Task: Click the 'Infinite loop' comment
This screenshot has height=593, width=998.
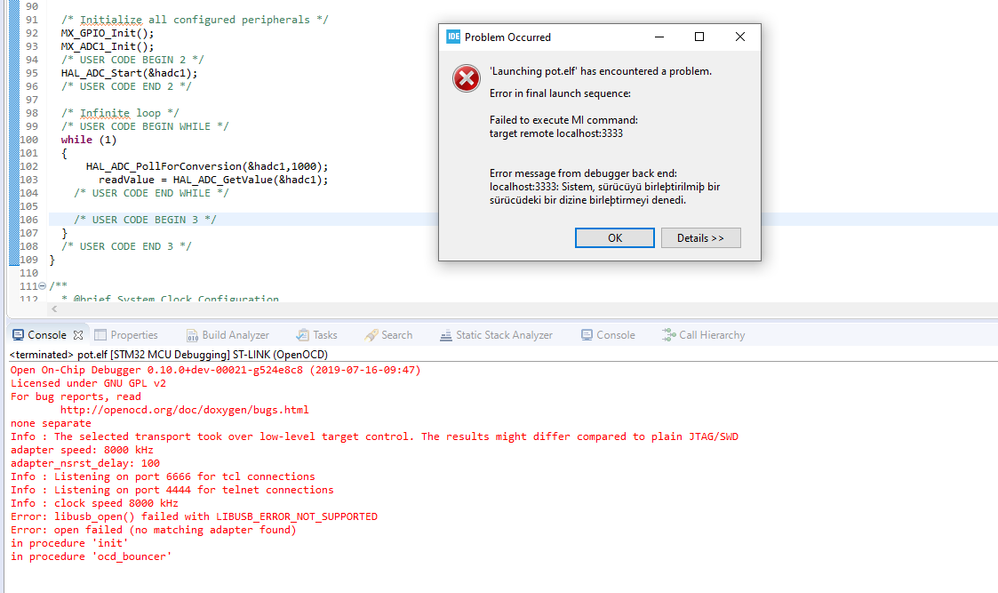Action: click(x=120, y=113)
